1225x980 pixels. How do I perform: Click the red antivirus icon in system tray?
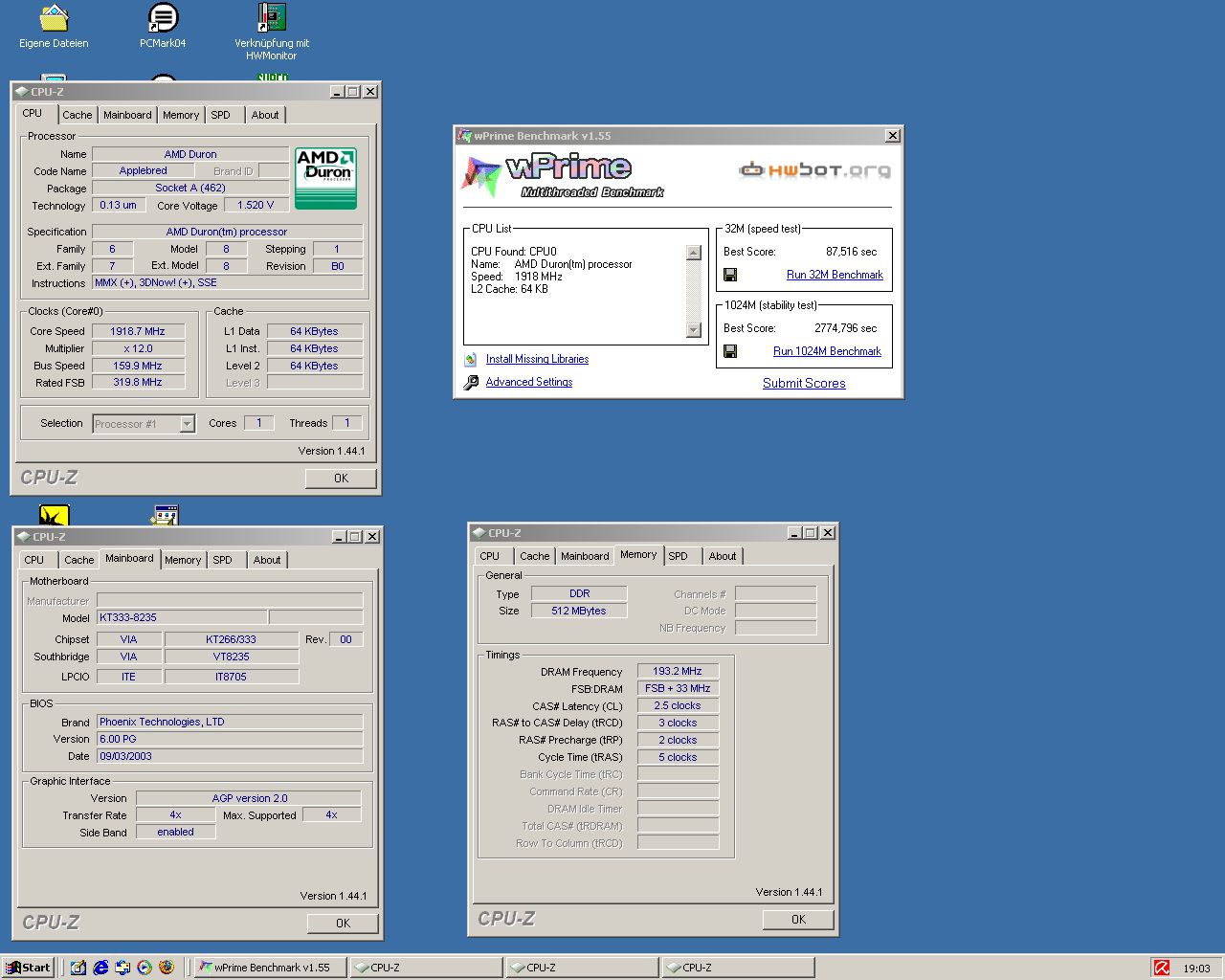coord(1162,968)
